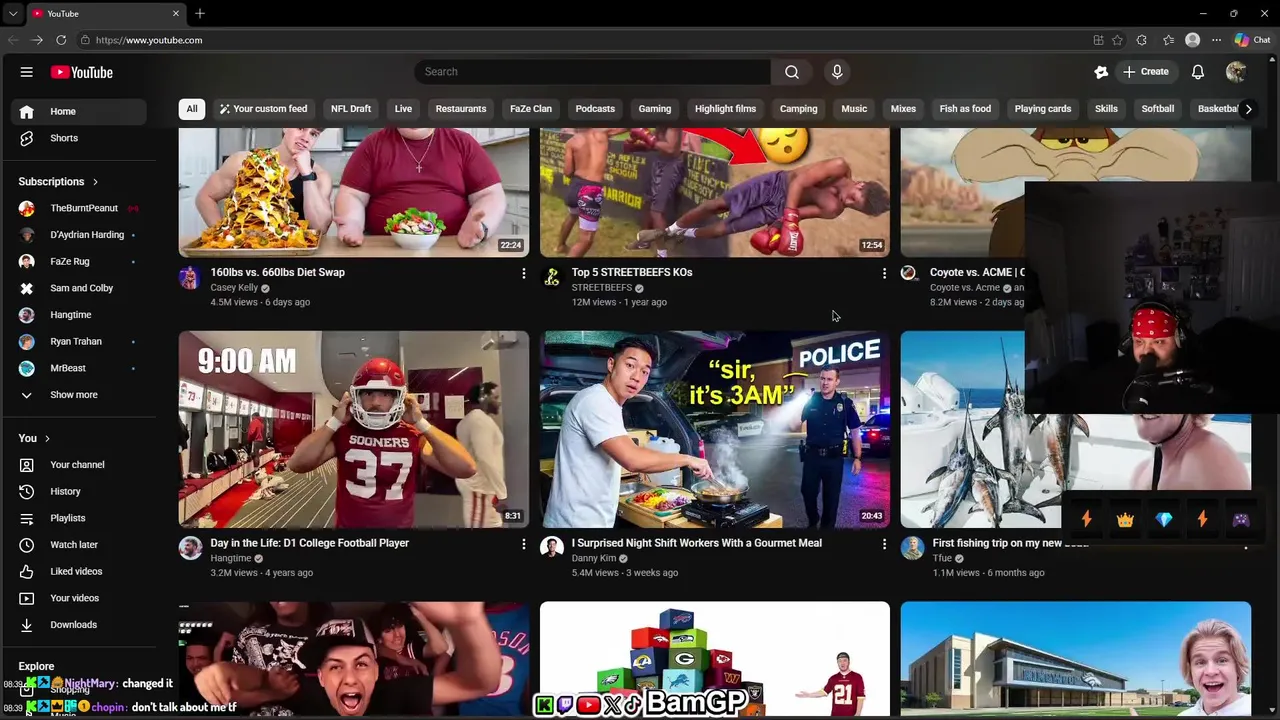Select the Music chip
Image resolution: width=1280 pixels, height=720 pixels.
point(854,109)
